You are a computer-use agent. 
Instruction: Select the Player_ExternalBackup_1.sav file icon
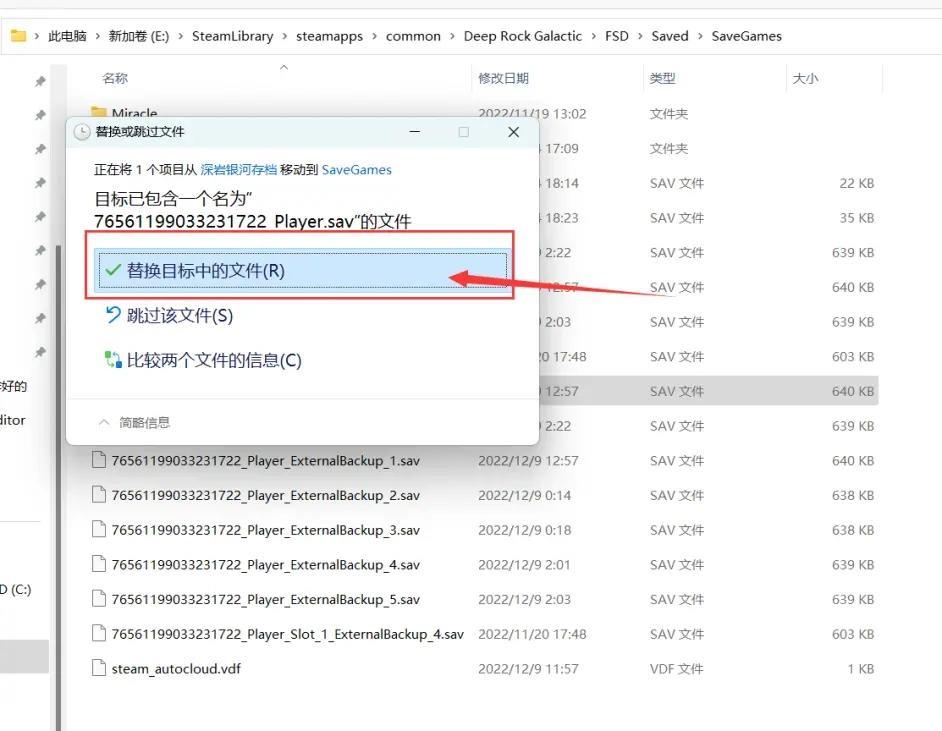click(98, 461)
